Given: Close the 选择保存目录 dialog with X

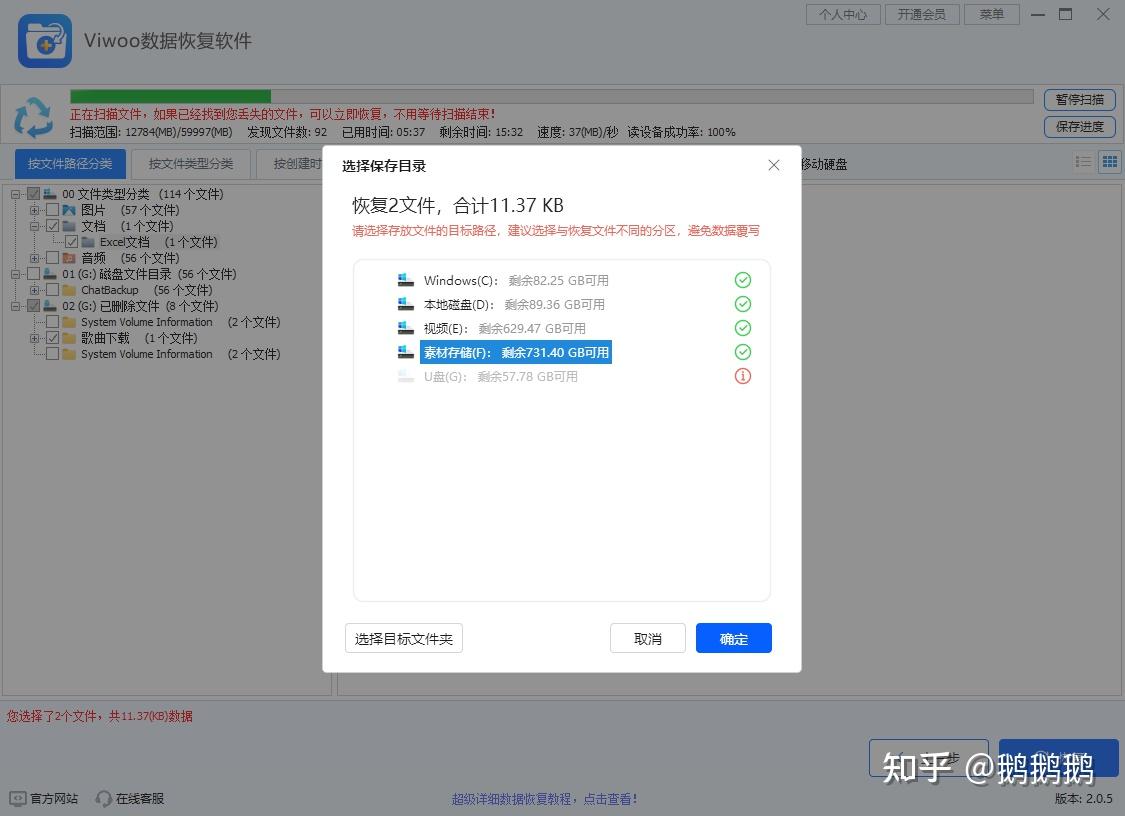Looking at the screenshot, I should point(773,165).
